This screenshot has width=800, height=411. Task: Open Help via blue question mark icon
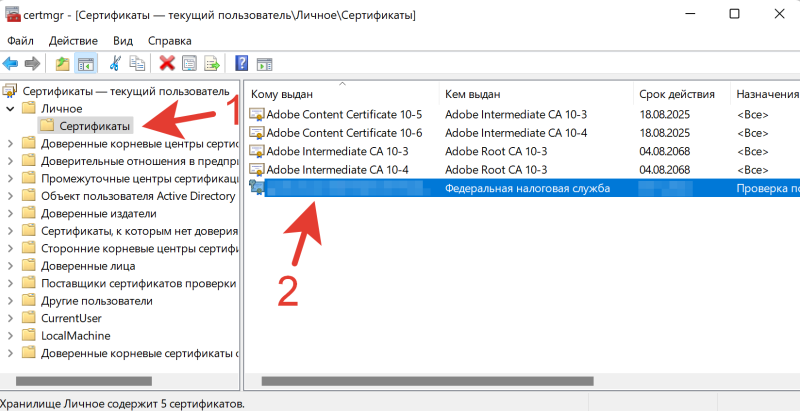[x=241, y=64]
